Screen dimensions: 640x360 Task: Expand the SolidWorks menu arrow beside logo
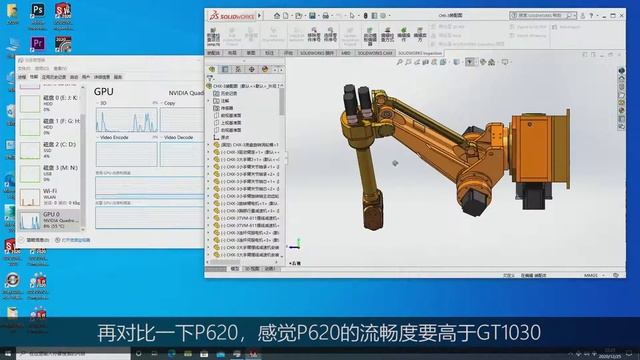(x=260, y=16)
